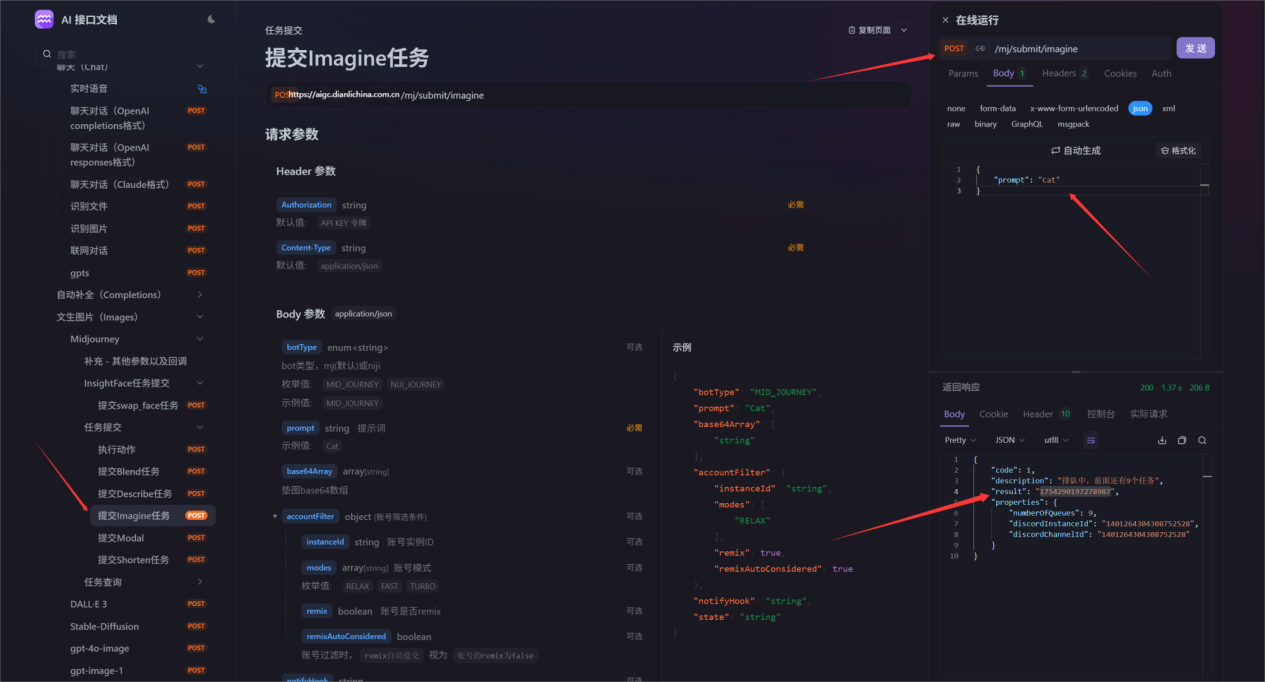
Task: Click the POST method badge in run panel
Action: [954, 48]
